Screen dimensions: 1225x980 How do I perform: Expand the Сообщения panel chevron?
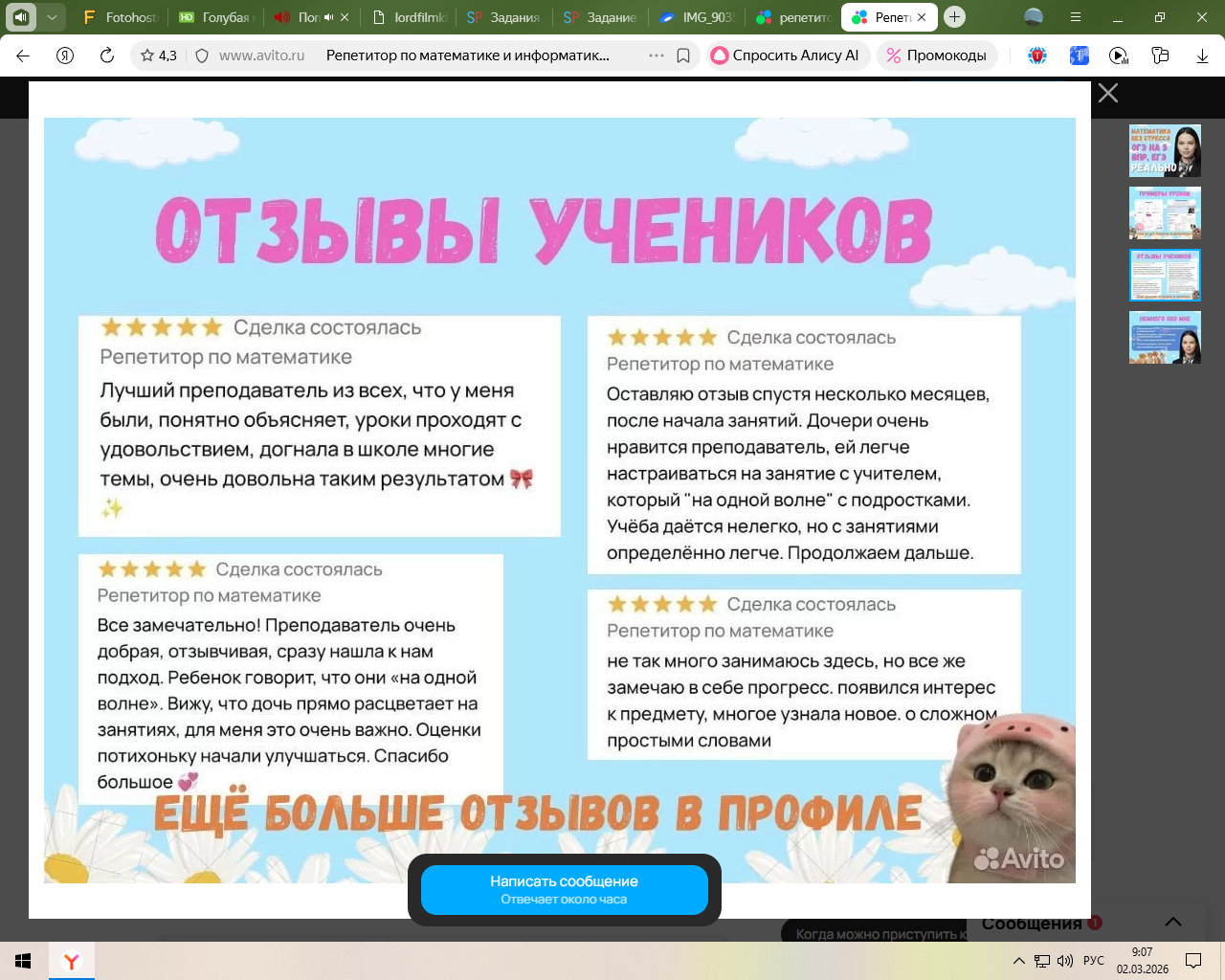(x=1173, y=923)
